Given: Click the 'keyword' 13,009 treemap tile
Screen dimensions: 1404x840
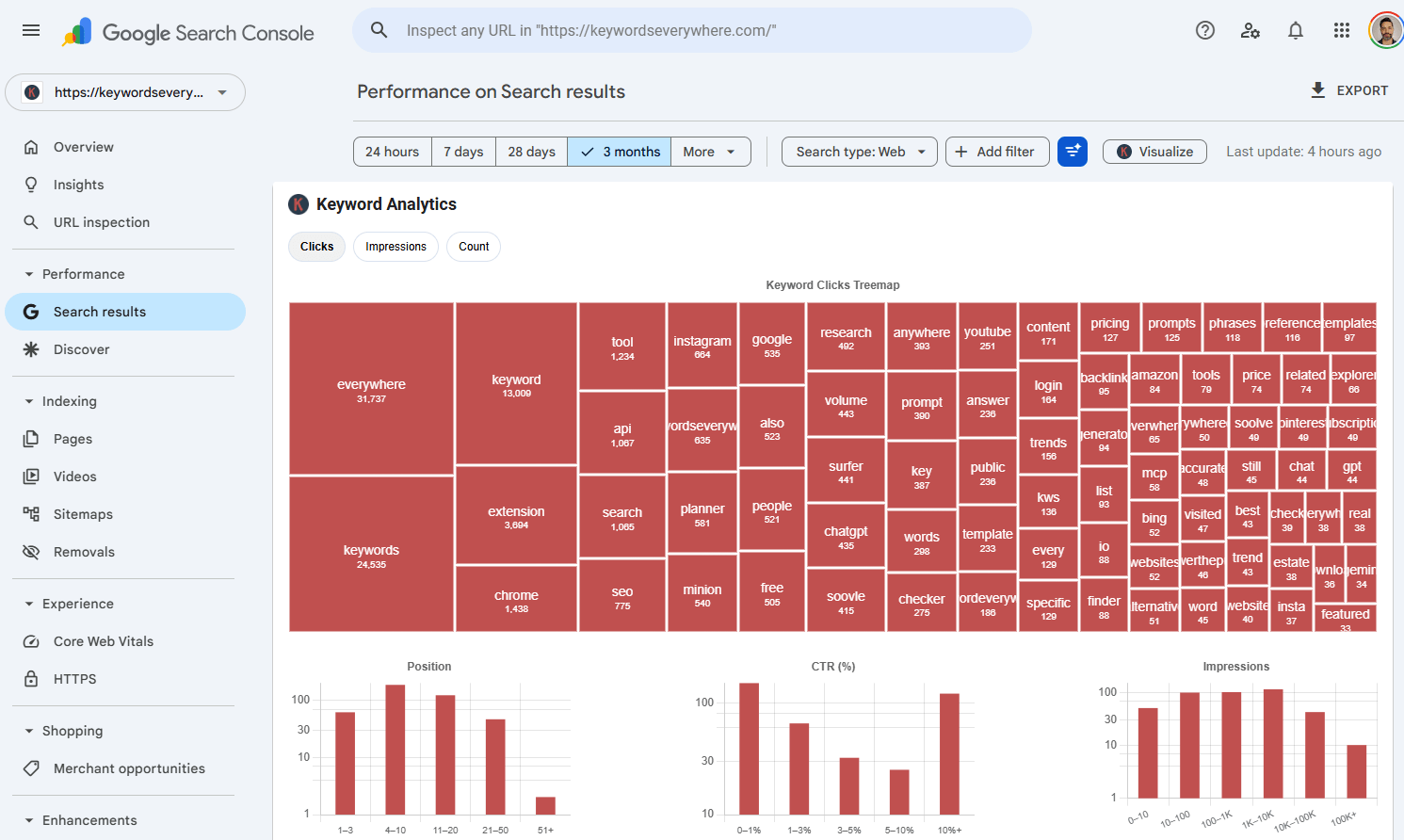Looking at the screenshot, I should [x=516, y=384].
